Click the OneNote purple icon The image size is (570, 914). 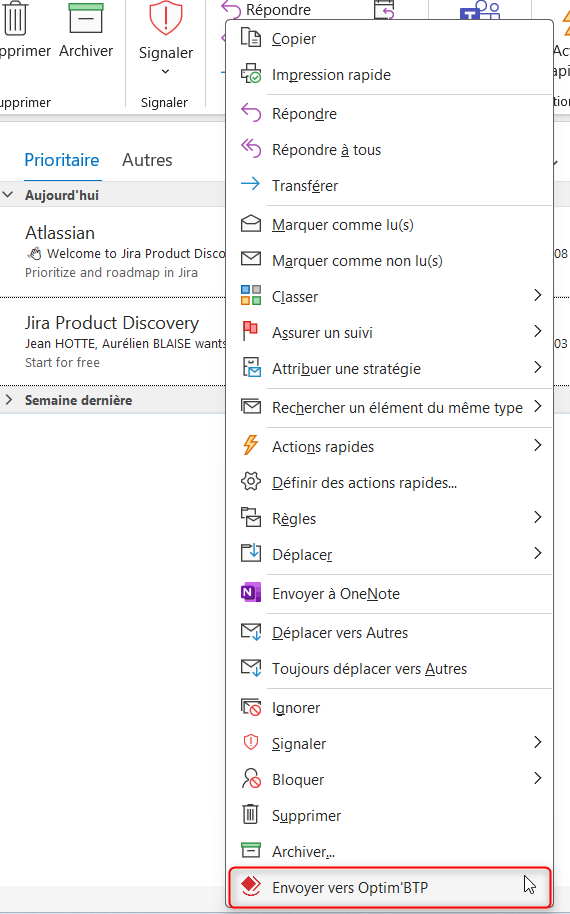[x=251, y=592]
